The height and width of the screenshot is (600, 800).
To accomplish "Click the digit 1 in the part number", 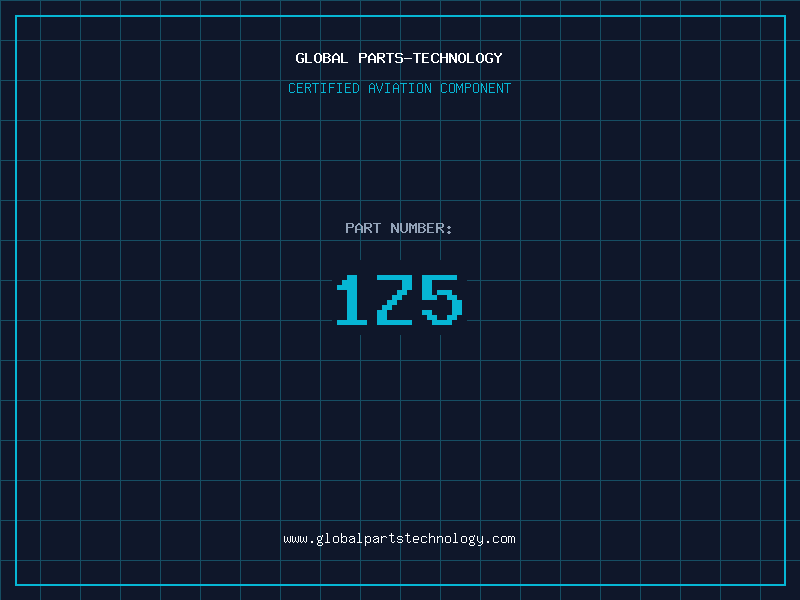I will pyautogui.click(x=350, y=300).
